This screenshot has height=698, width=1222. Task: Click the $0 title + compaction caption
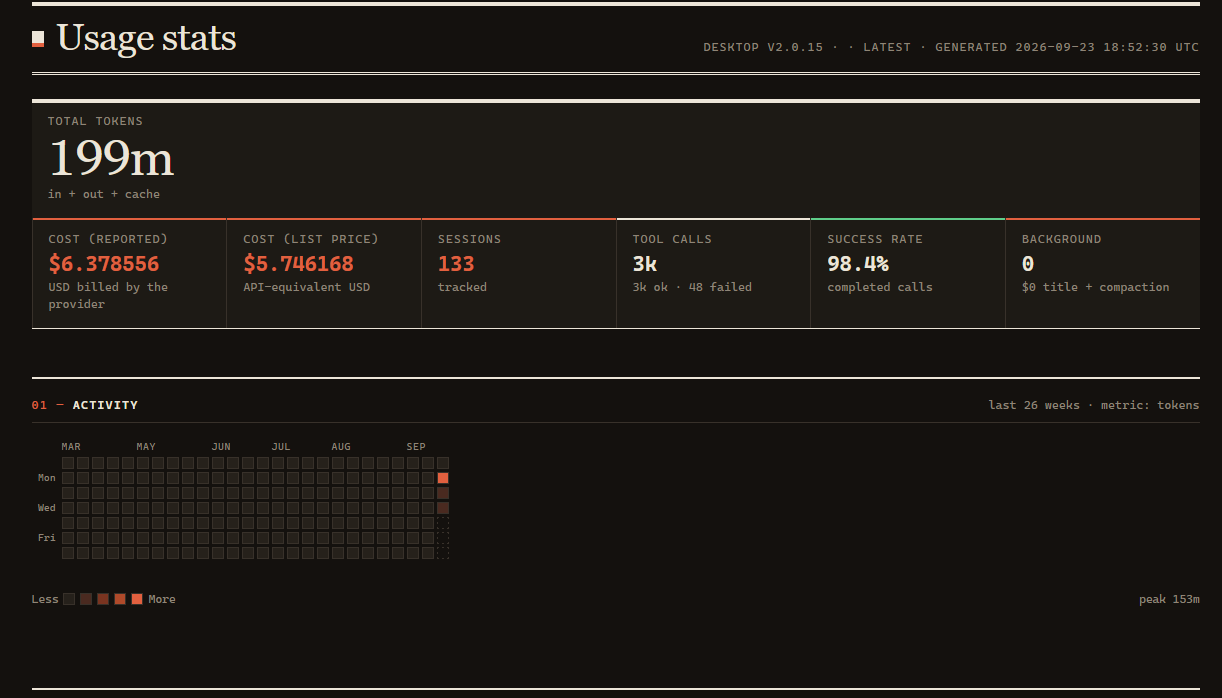1096,287
